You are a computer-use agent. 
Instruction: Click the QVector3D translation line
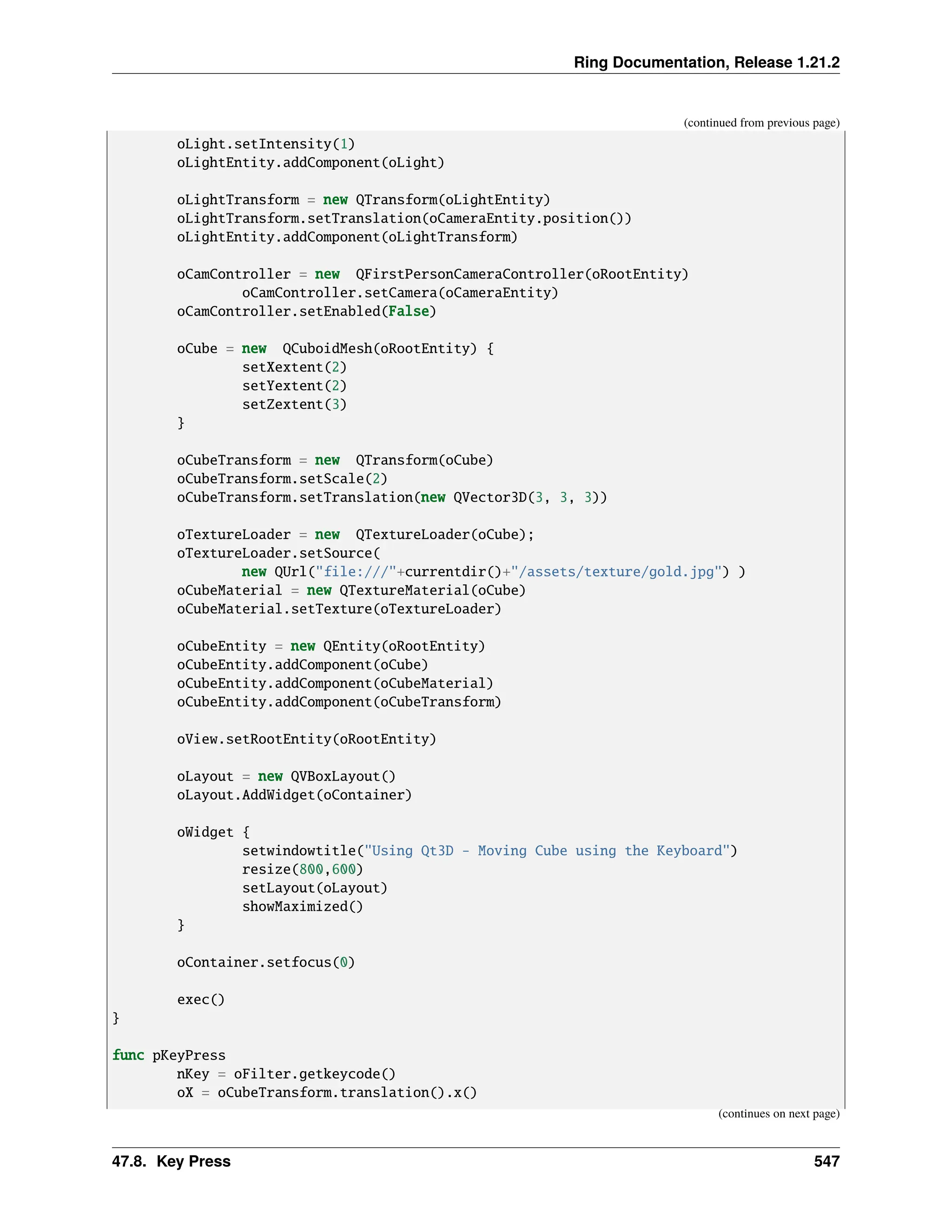(391, 497)
